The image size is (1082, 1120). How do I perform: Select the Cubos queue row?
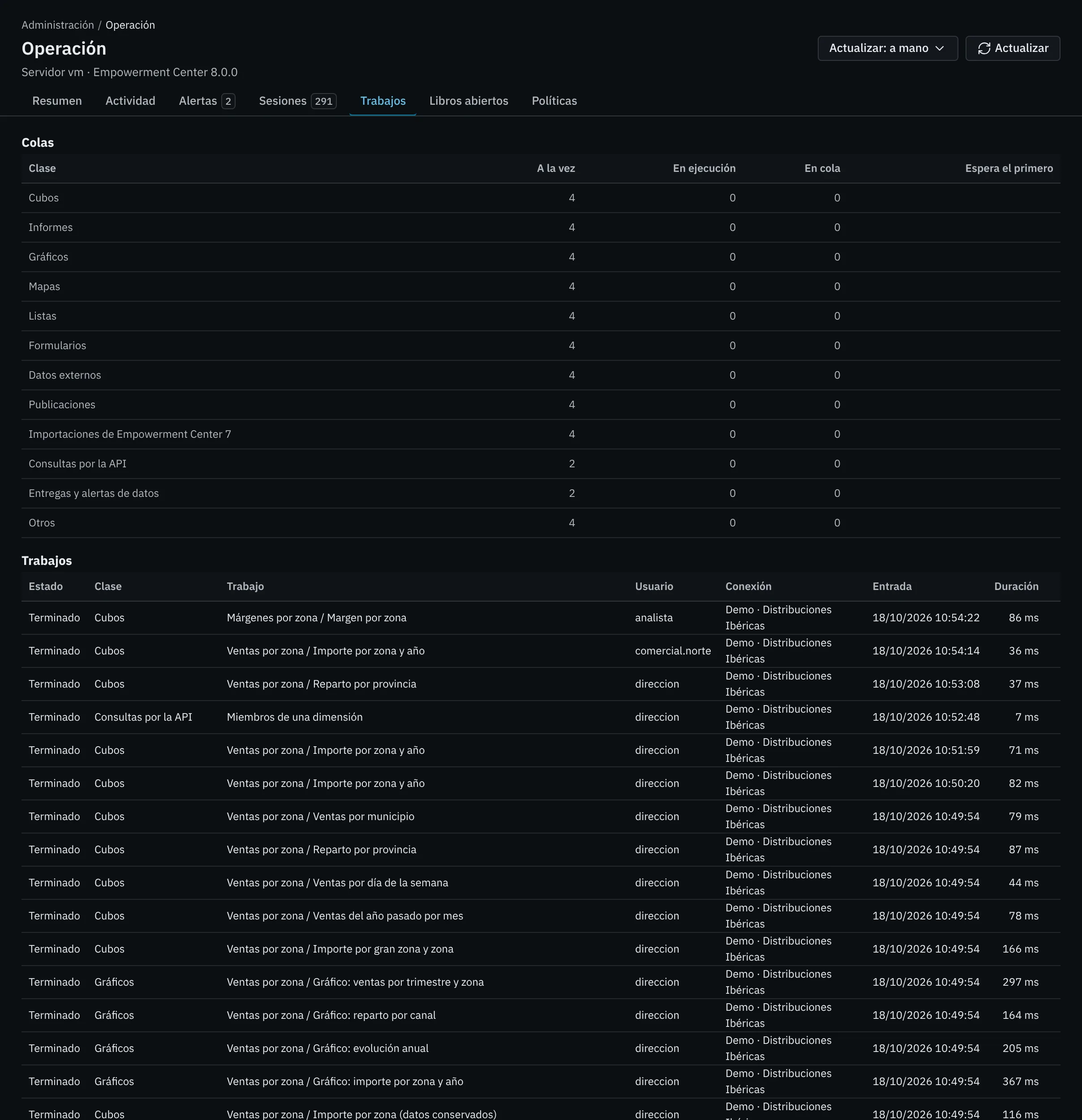[x=541, y=198]
